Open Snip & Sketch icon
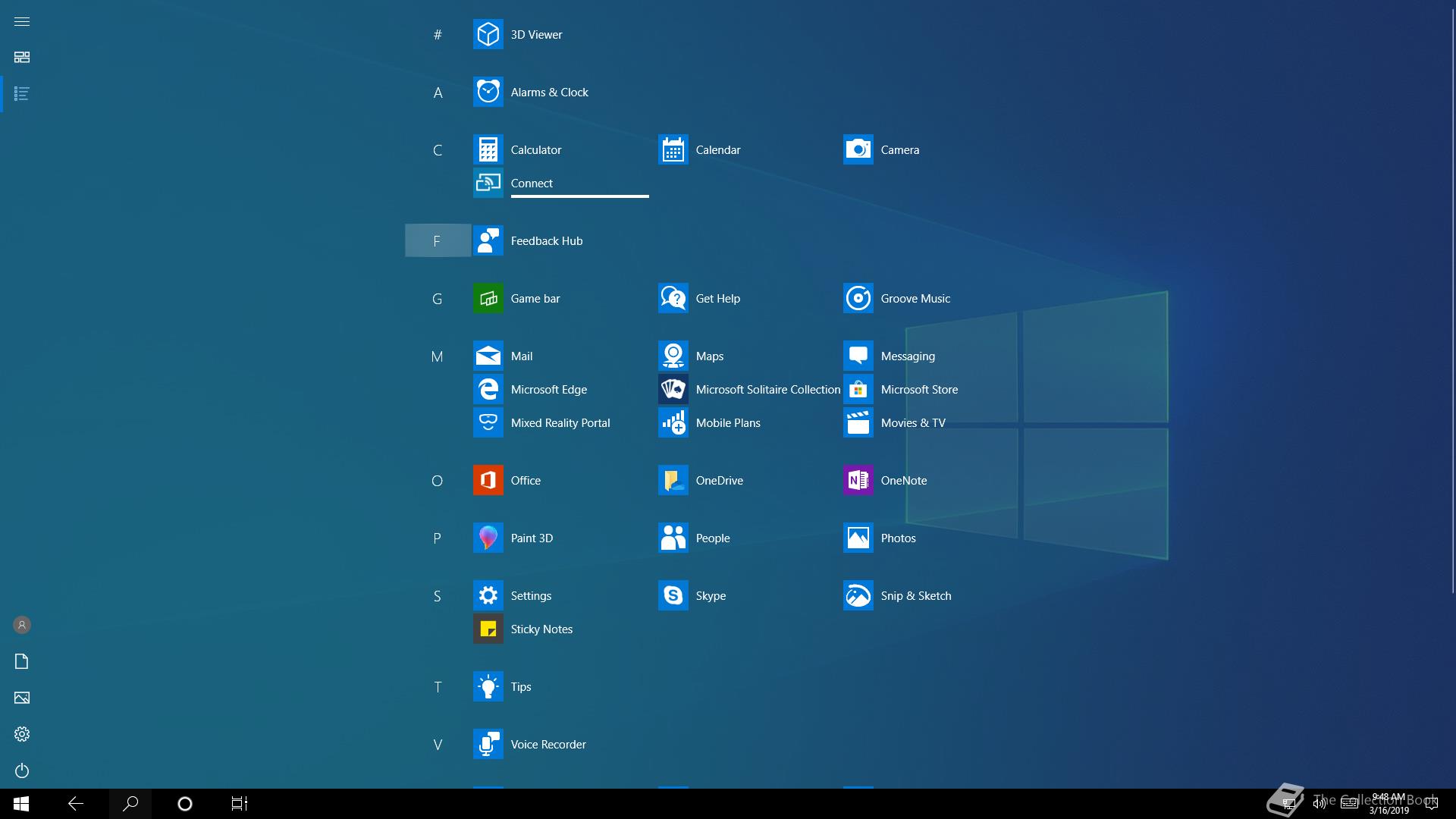The width and height of the screenshot is (1456, 819). [x=858, y=595]
